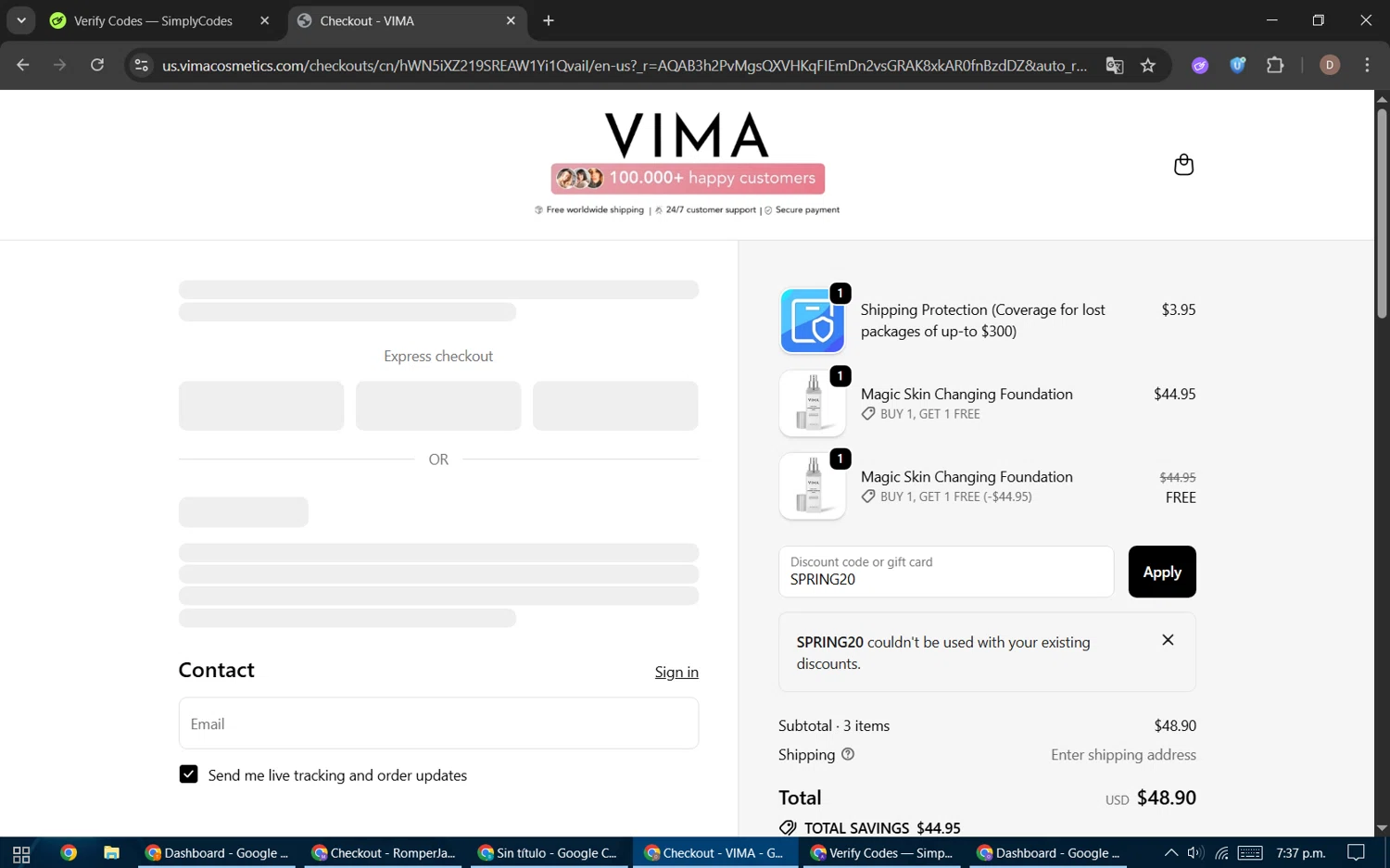1390x868 pixels.
Task: Expand the tab search dropdown
Action: 20,20
